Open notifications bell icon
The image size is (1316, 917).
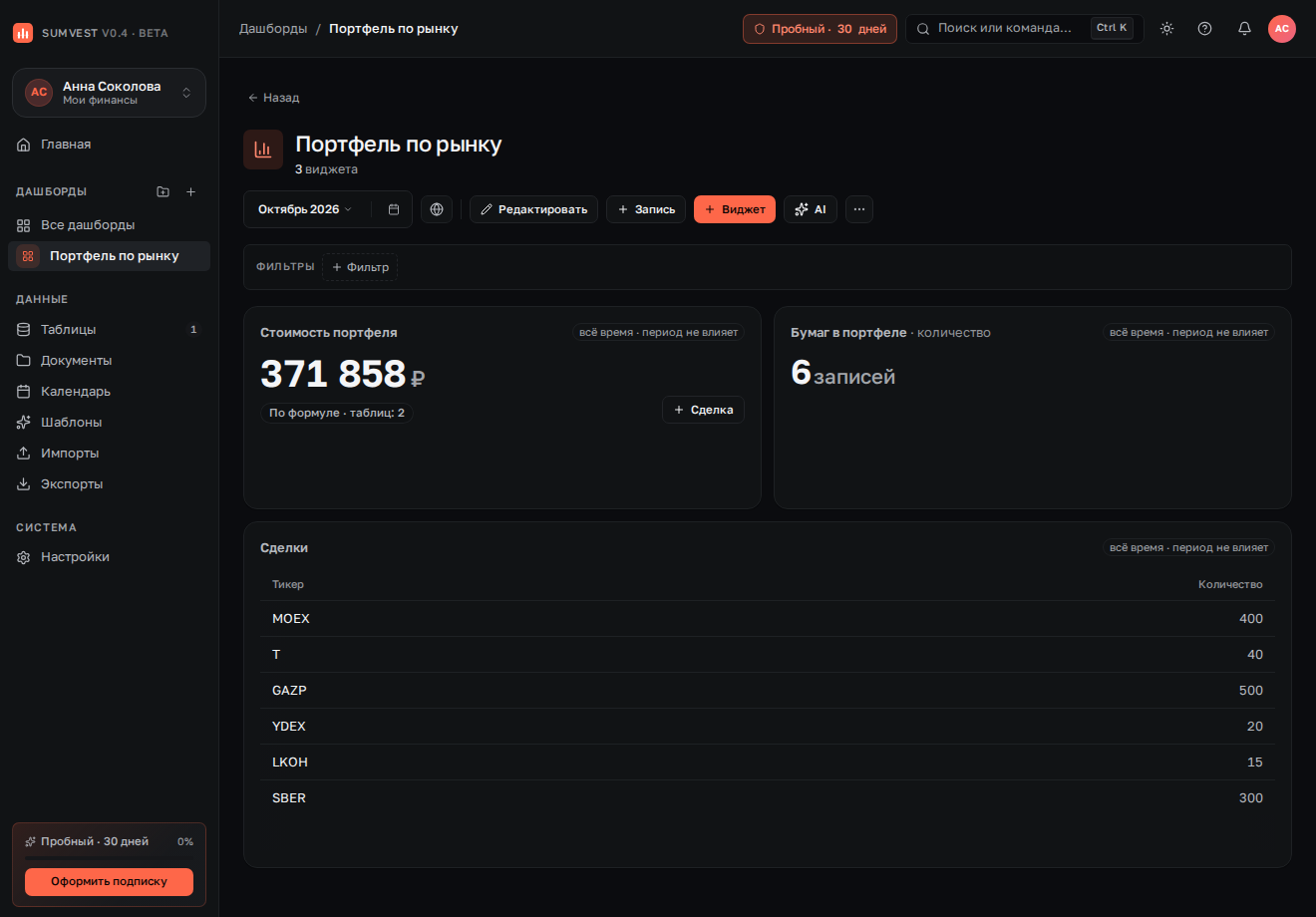1244,29
